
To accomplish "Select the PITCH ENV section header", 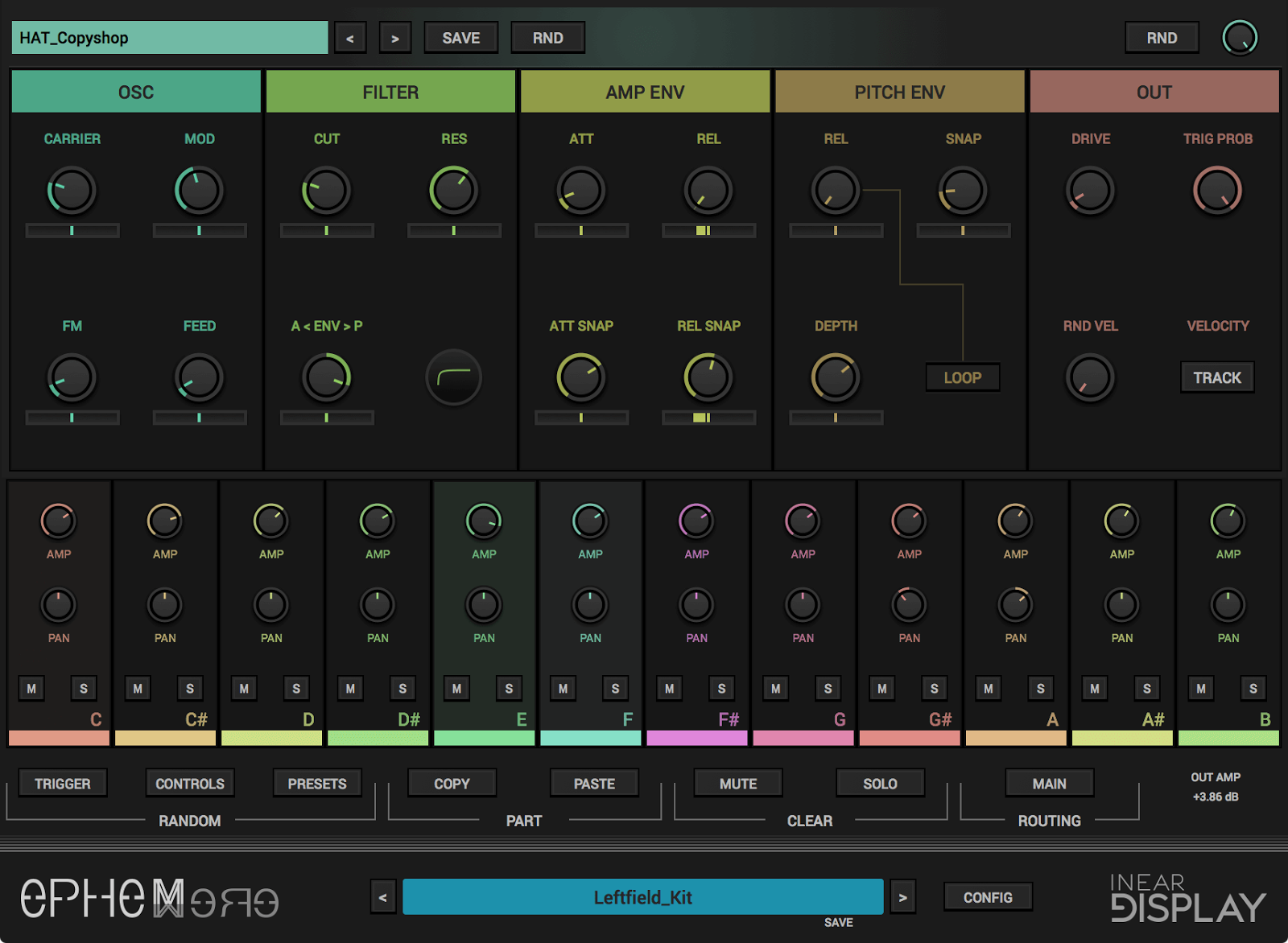I will point(900,92).
